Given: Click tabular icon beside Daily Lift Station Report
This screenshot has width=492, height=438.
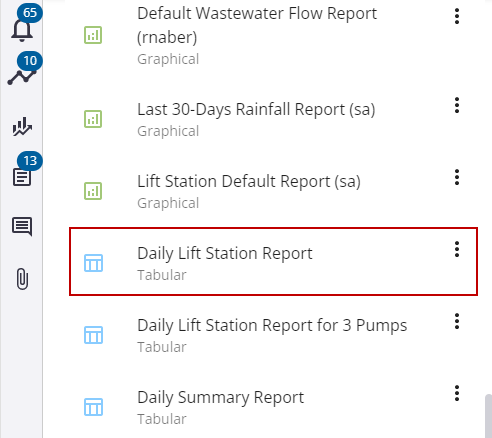Looking at the screenshot, I should tap(93, 263).
